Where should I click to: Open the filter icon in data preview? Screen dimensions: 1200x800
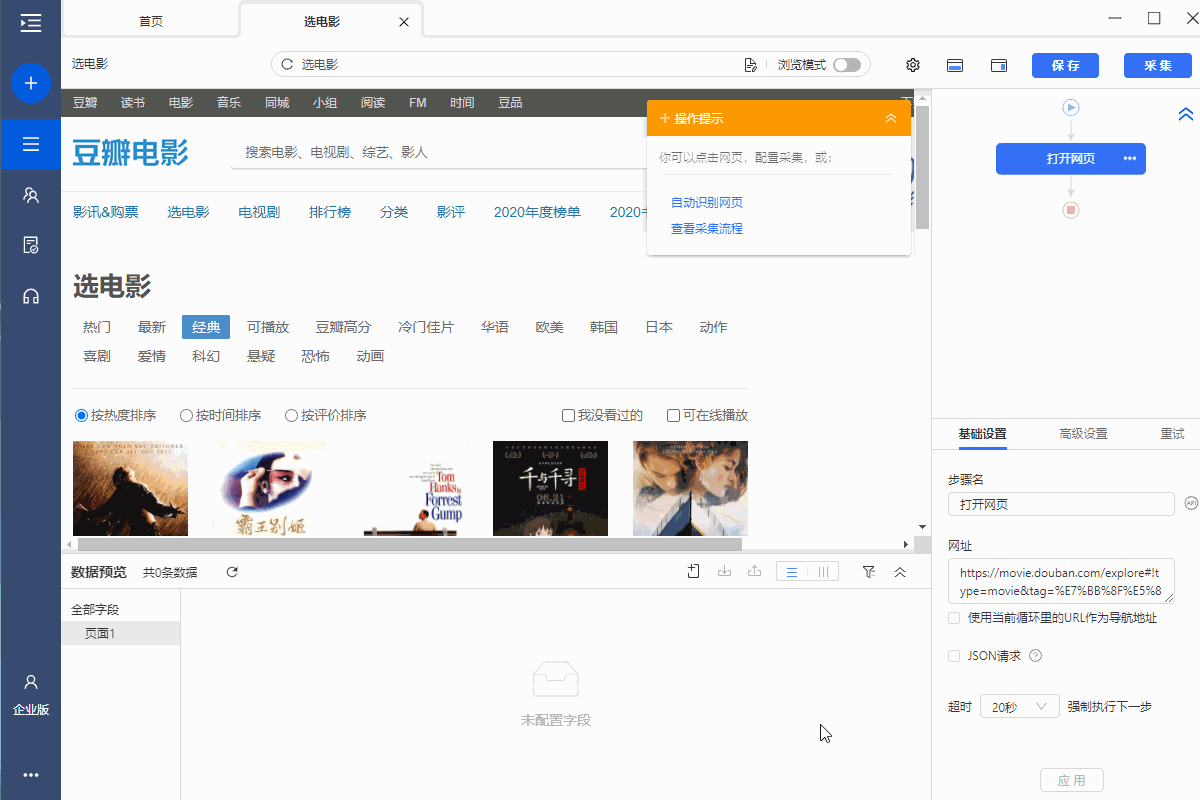(869, 572)
